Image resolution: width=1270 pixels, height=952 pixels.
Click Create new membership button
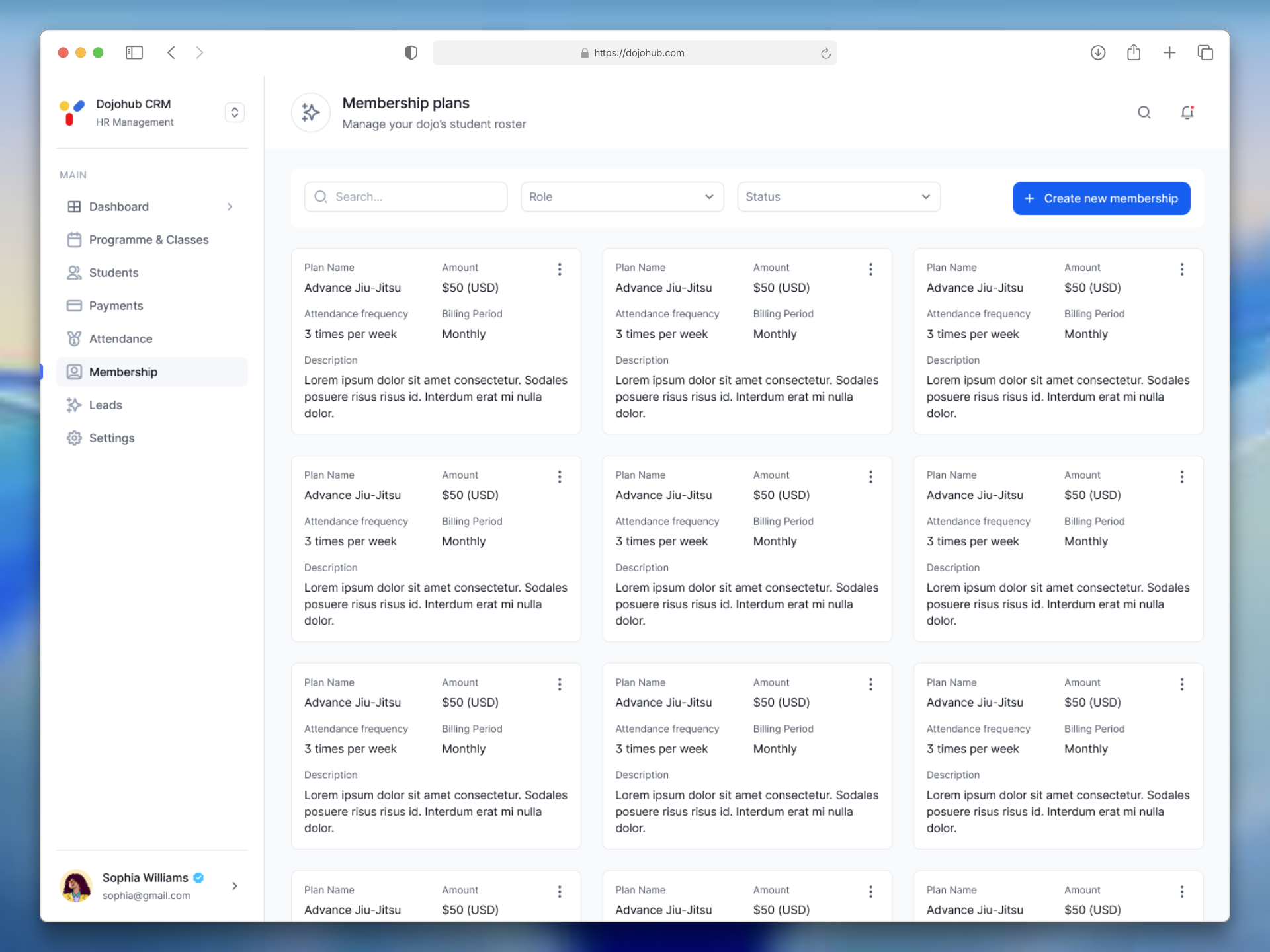coord(1101,198)
